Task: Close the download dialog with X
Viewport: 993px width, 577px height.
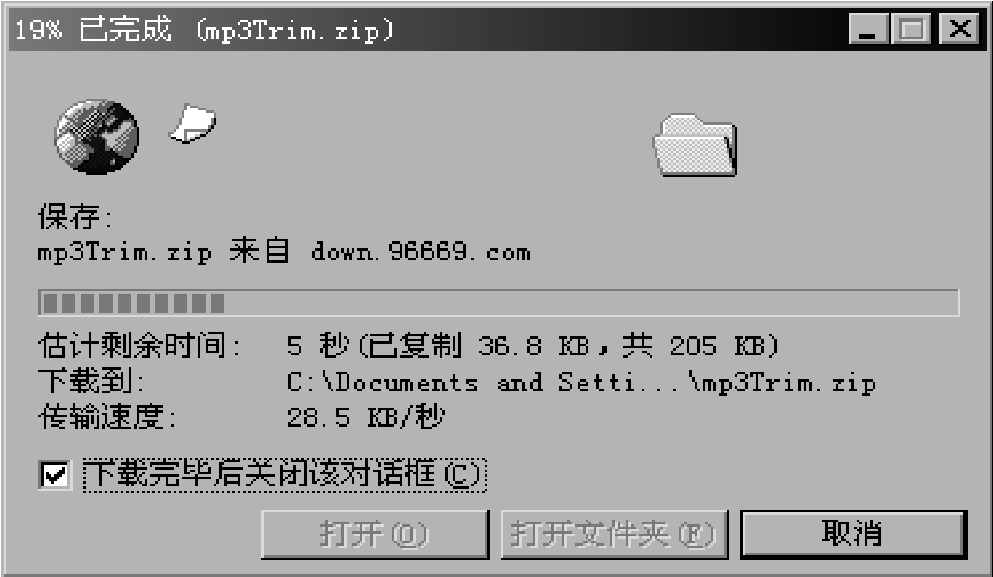Action: 960,29
